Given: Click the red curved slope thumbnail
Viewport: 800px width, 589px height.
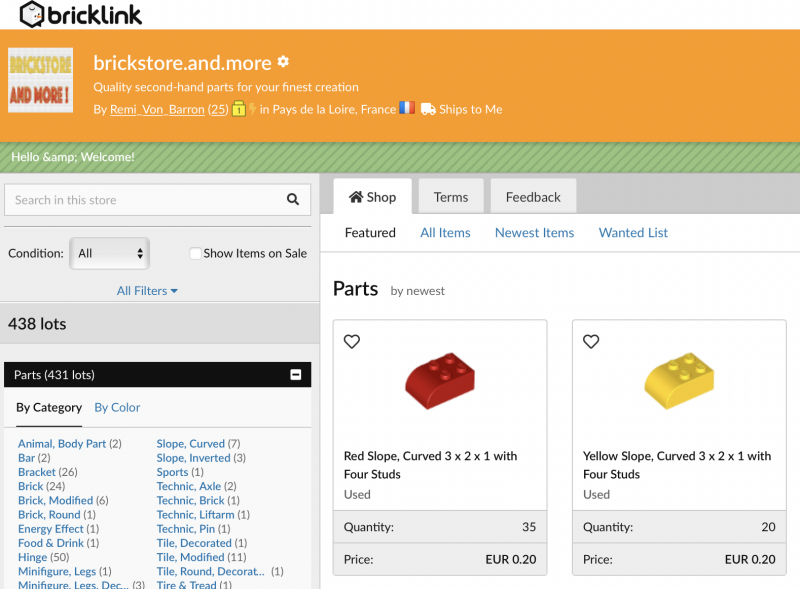Looking at the screenshot, I should [439, 380].
